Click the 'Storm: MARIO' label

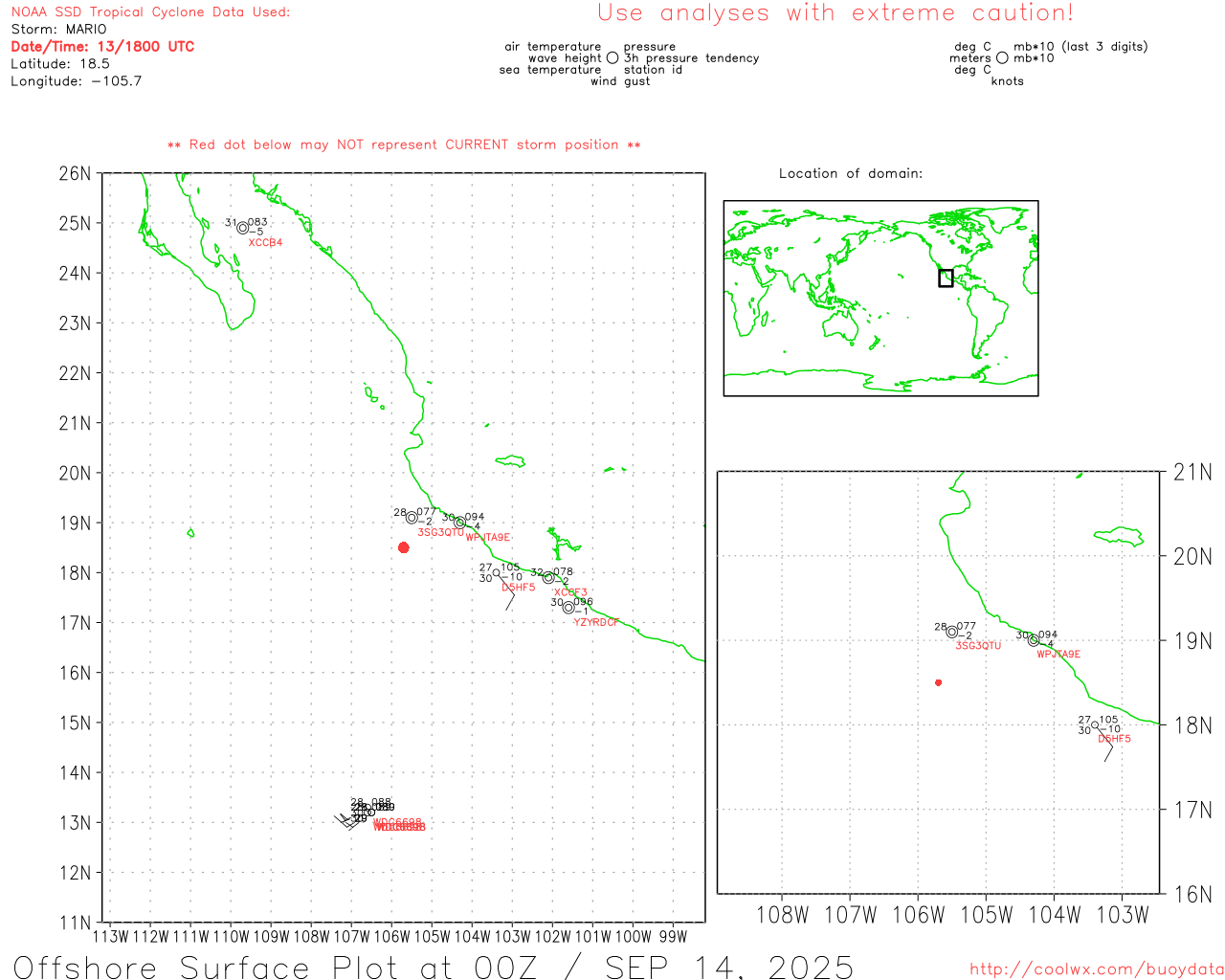59,29
